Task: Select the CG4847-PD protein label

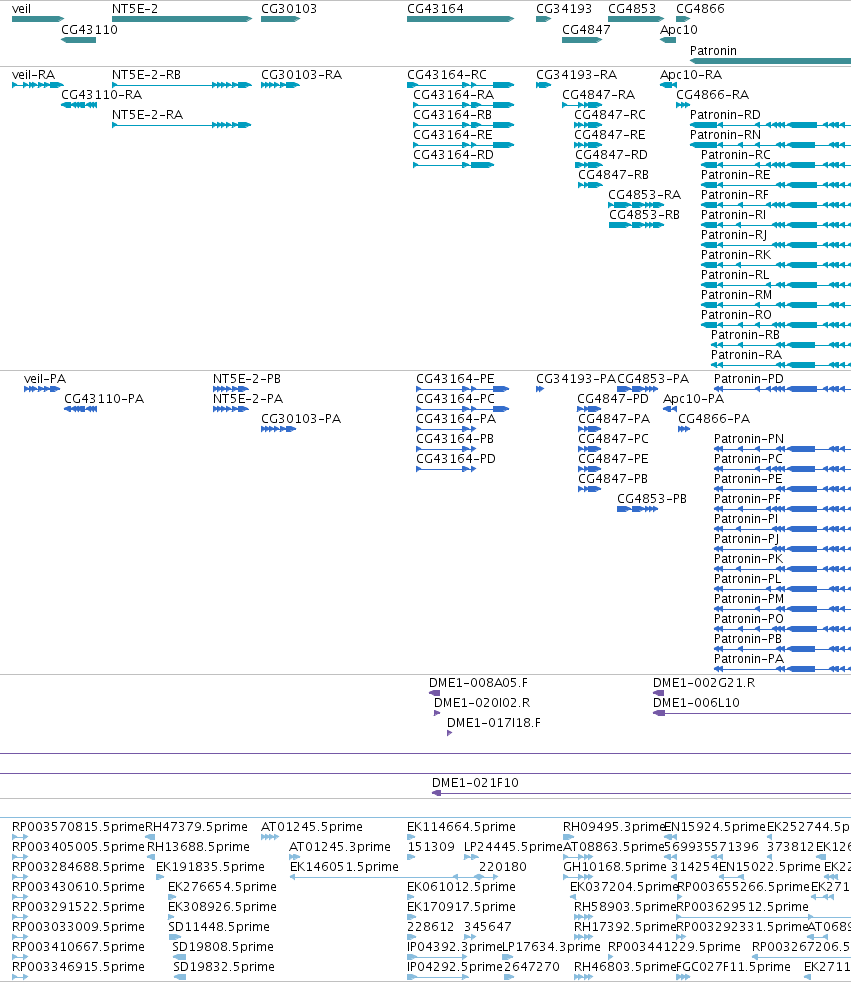Action: click(x=613, y=399)
